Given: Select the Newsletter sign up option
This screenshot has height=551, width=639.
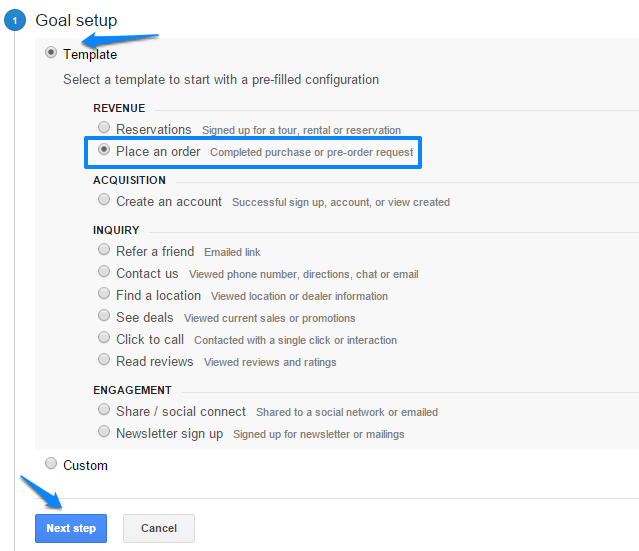Looking at the screenshot, I should (104, 432).
